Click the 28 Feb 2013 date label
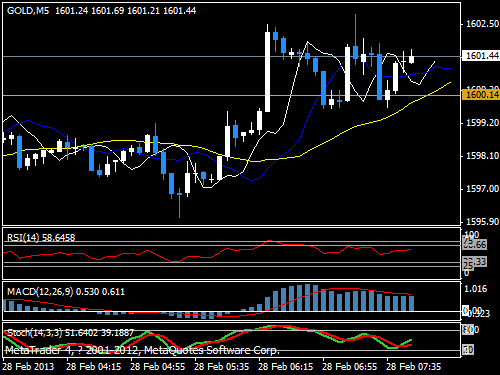Image resolution: width=500 pixels, height=375 pixels. tap(28, 367)
